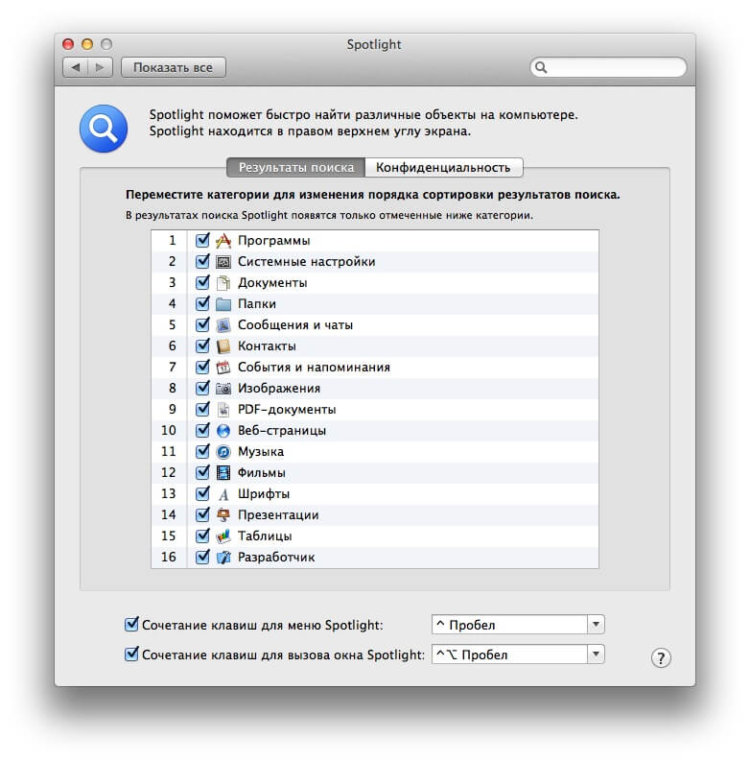The height and width of the screenshot is (762, 750).
Task: Click the PDF-документы icon
Action: coord(223,409)
